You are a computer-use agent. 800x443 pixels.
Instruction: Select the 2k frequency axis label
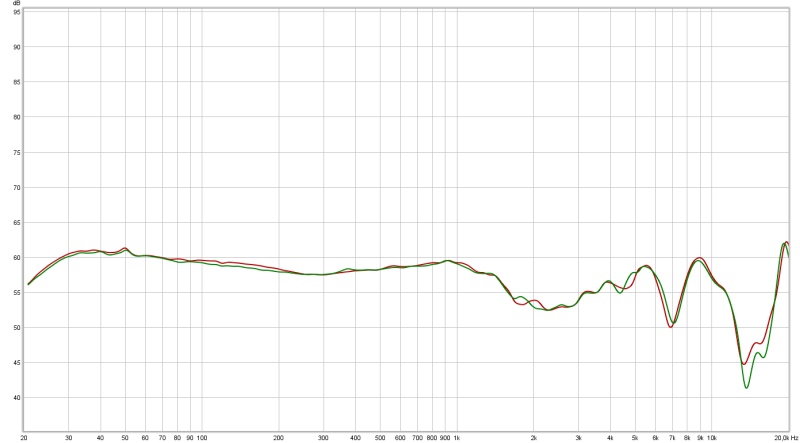click(x=533, y=438)
